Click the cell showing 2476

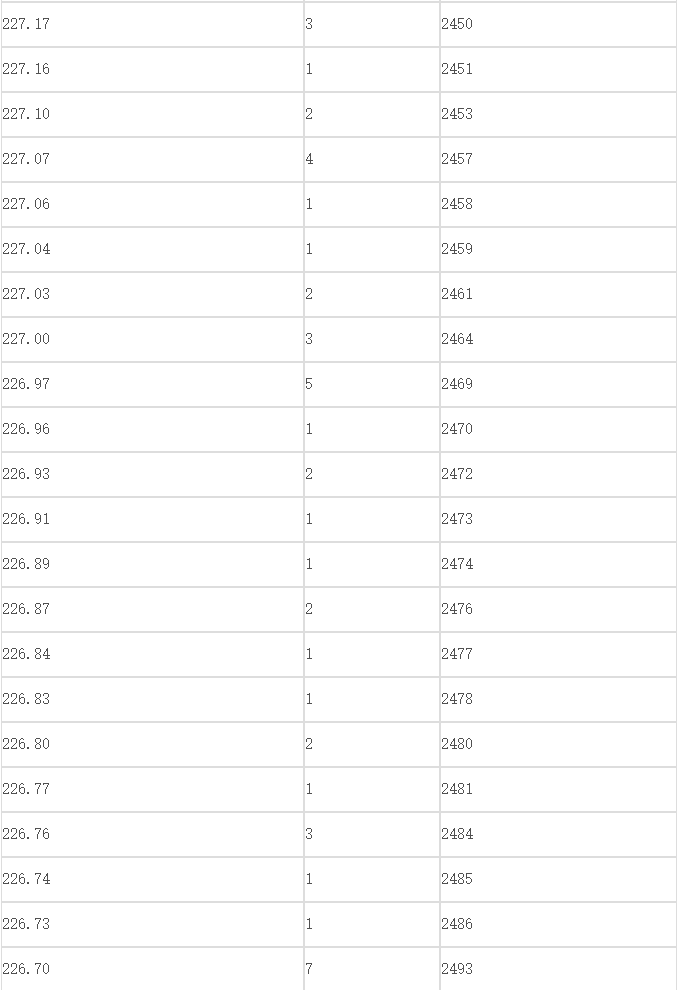pyautogui.click(x=558, y=609)
